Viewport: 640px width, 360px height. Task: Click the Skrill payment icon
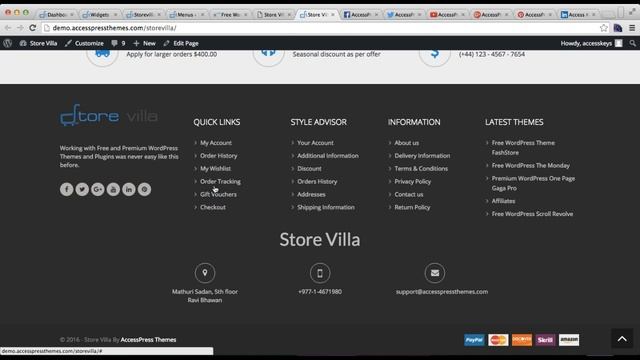[545, 340]
